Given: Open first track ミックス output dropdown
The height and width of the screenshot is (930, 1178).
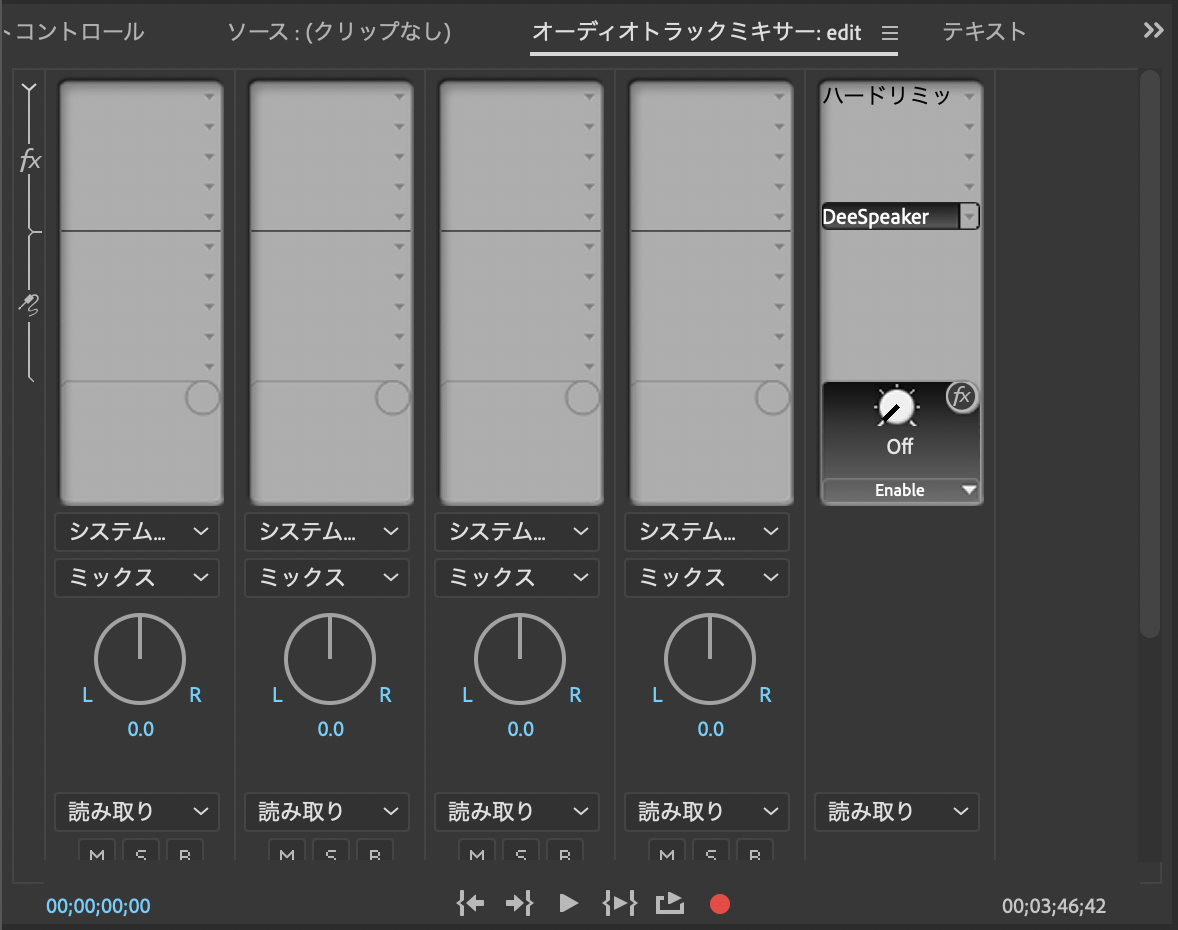Looking at the screenshot, I should (x=137, y=578).
